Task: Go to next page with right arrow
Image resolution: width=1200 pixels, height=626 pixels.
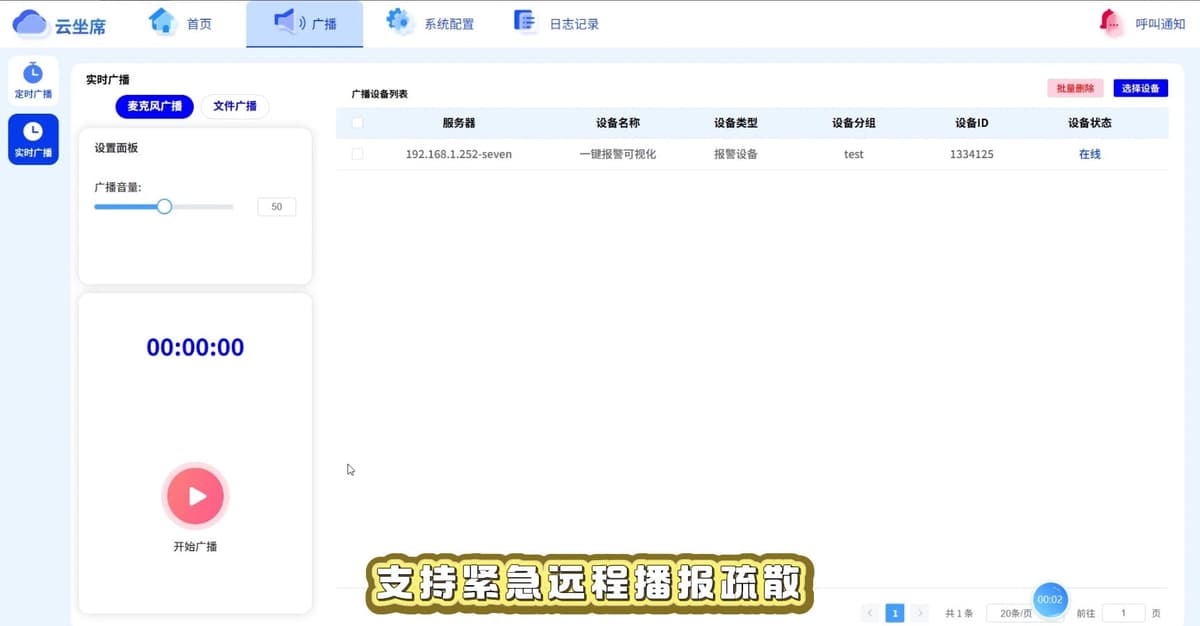Action: click(x=920, y=613)
